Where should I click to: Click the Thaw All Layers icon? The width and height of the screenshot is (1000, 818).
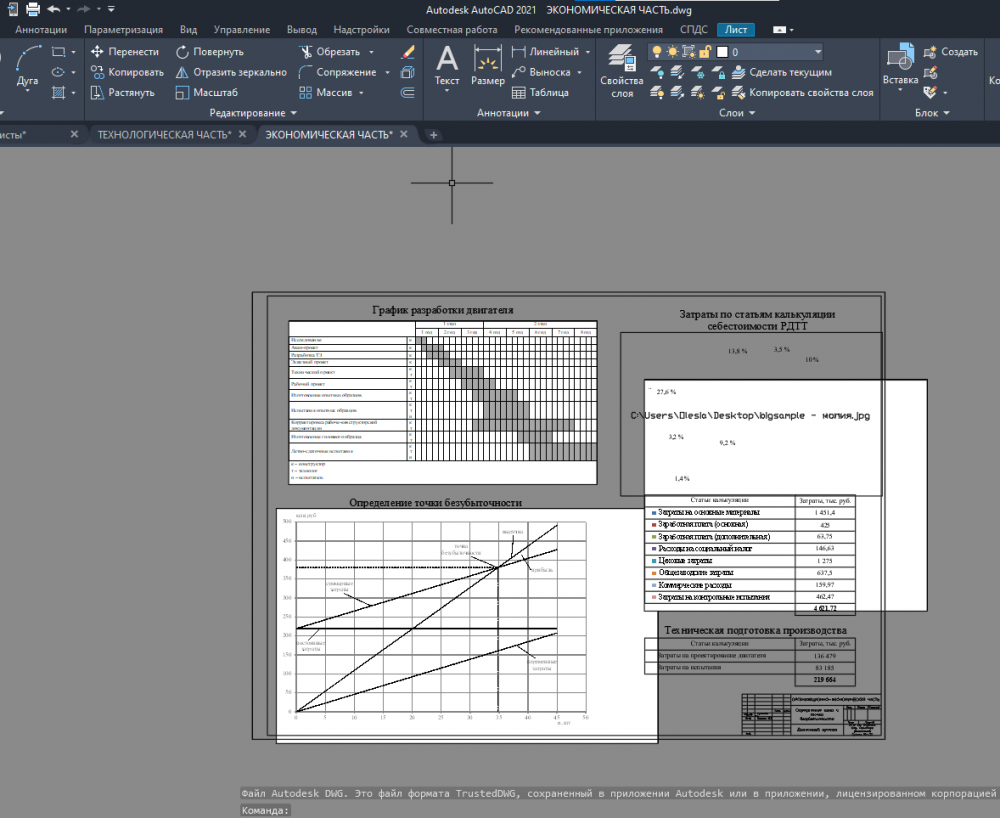(x=698, y=92)
